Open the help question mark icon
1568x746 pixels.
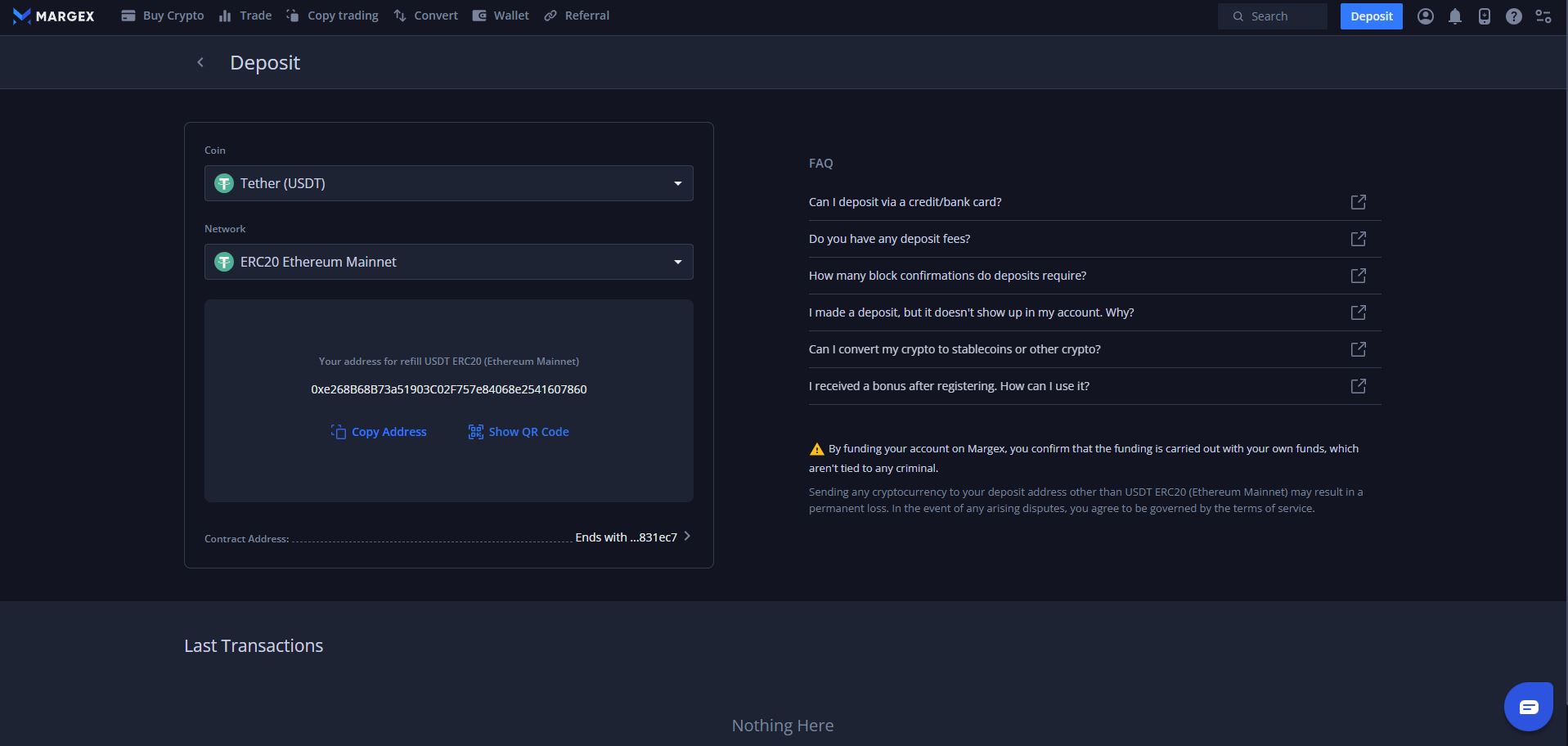point(1513,16)
